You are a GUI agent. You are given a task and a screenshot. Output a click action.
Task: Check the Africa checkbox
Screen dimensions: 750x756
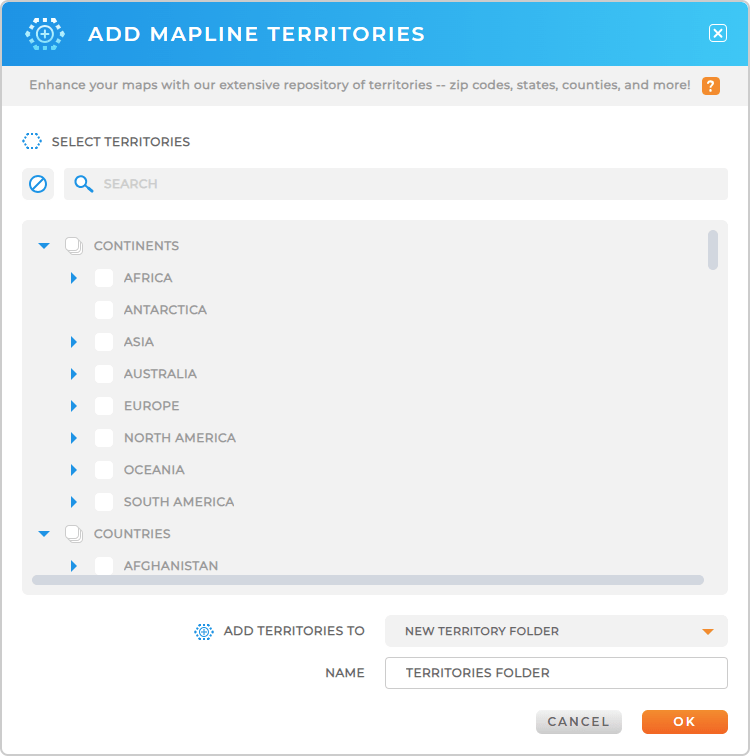pyautogui.click(x=104, y=278)
